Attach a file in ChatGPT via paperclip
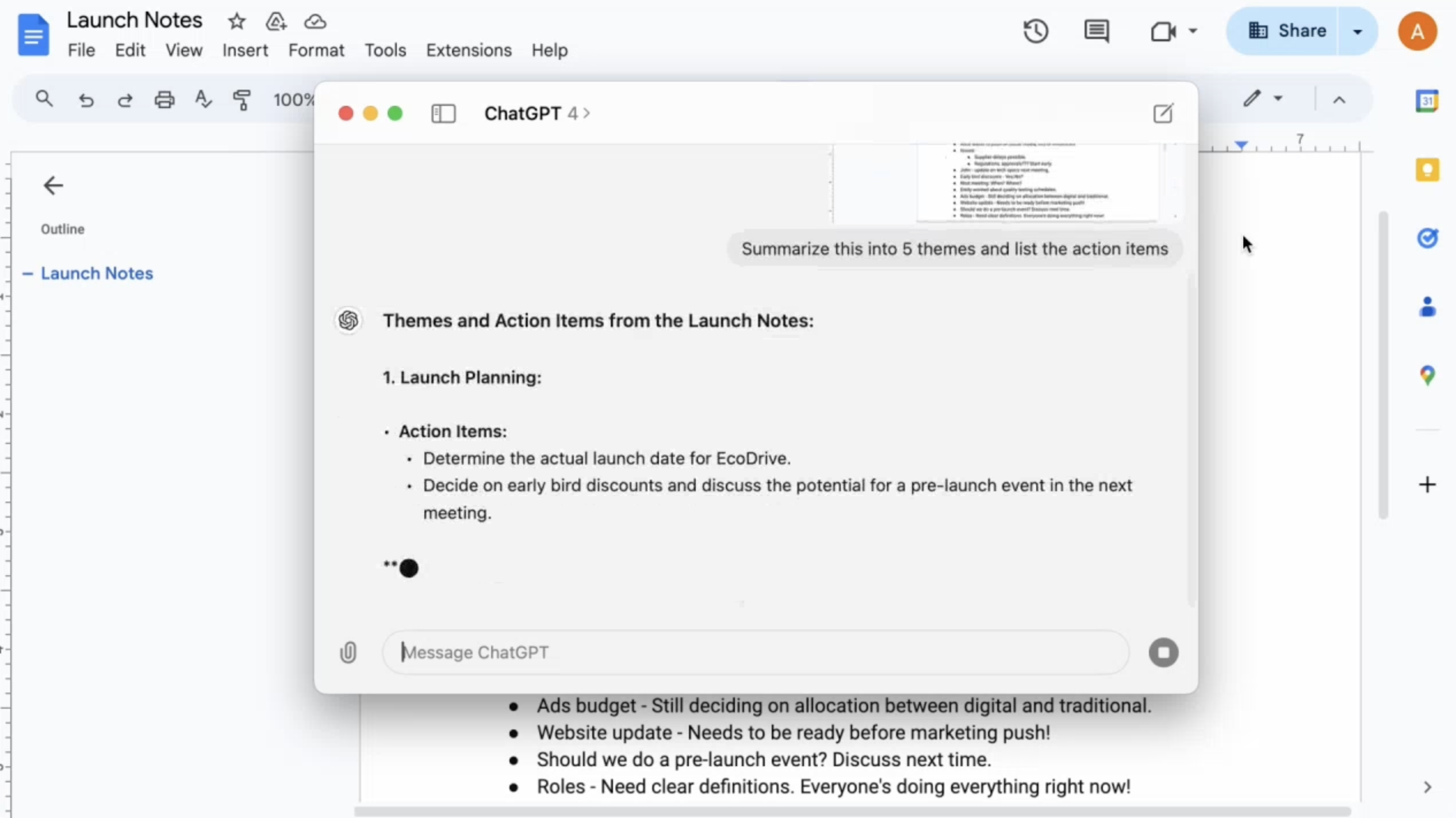This screenshot has height=818, width=1456. pyautogui.click(x=348, y=652)
